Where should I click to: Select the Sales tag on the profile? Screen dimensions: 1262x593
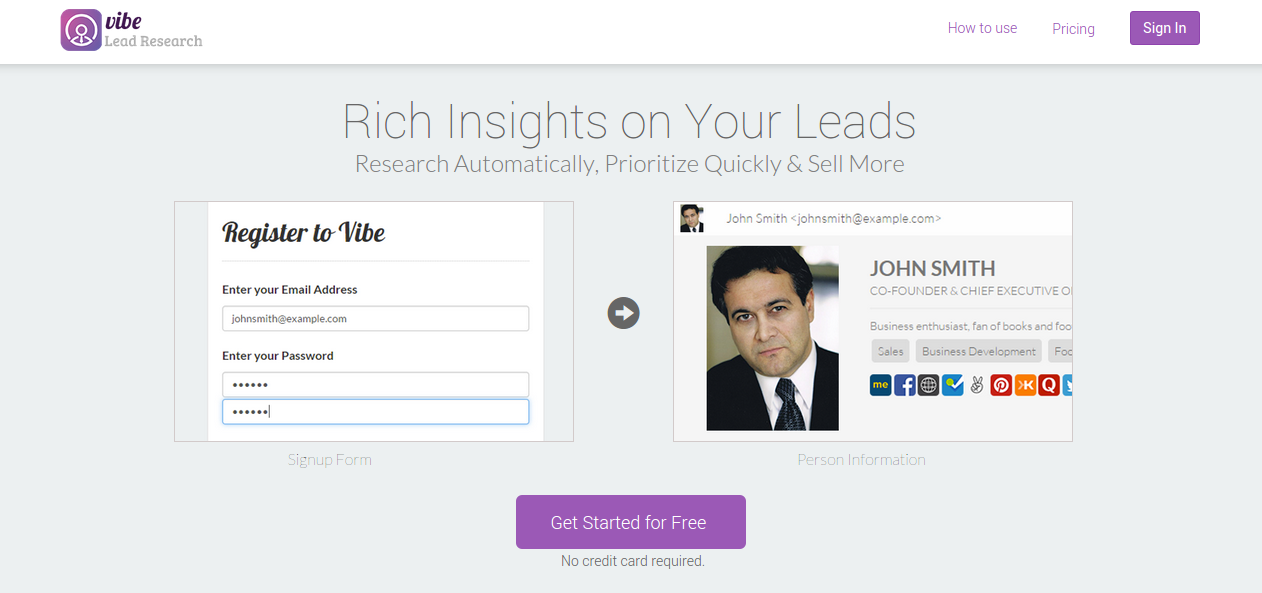click(889, 351)
